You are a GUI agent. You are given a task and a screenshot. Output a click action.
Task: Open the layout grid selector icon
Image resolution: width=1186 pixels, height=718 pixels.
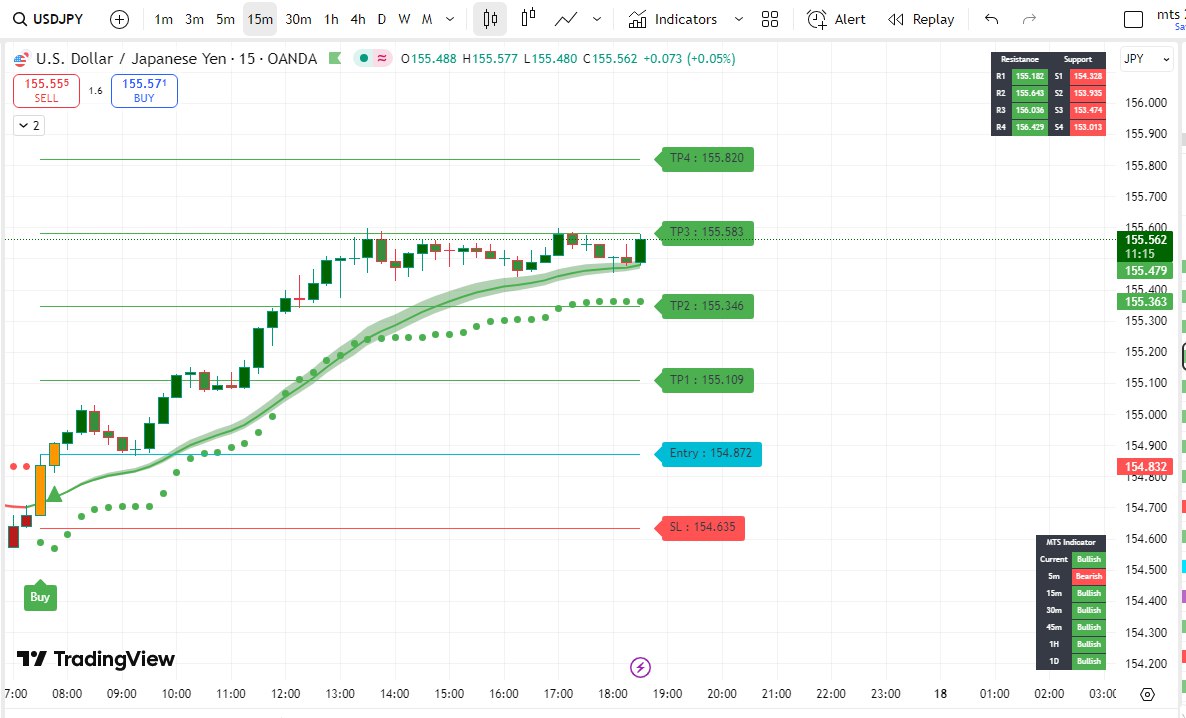(770, 19)
